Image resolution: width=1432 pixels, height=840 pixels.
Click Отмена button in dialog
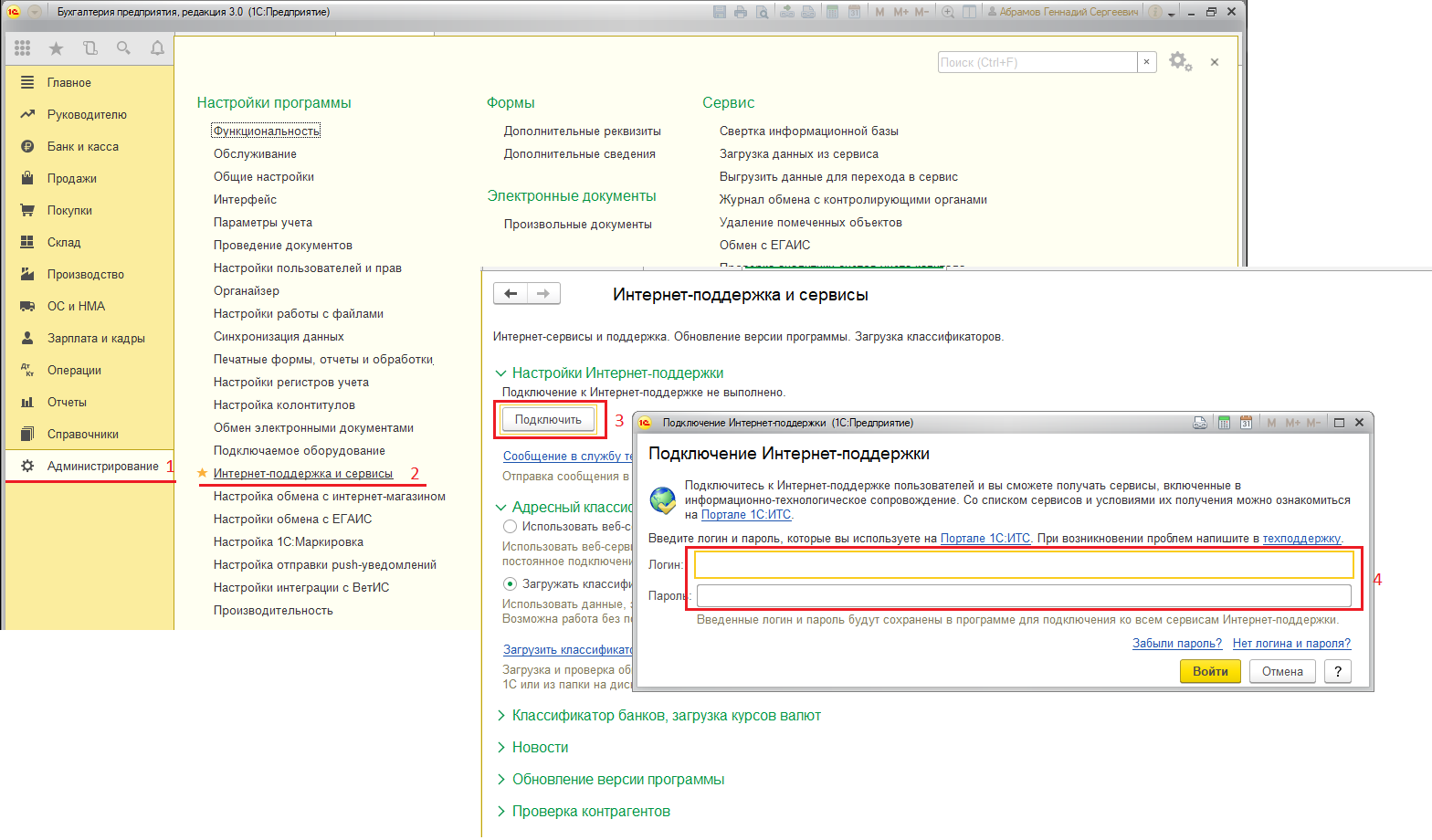[x=1282, y=671]
